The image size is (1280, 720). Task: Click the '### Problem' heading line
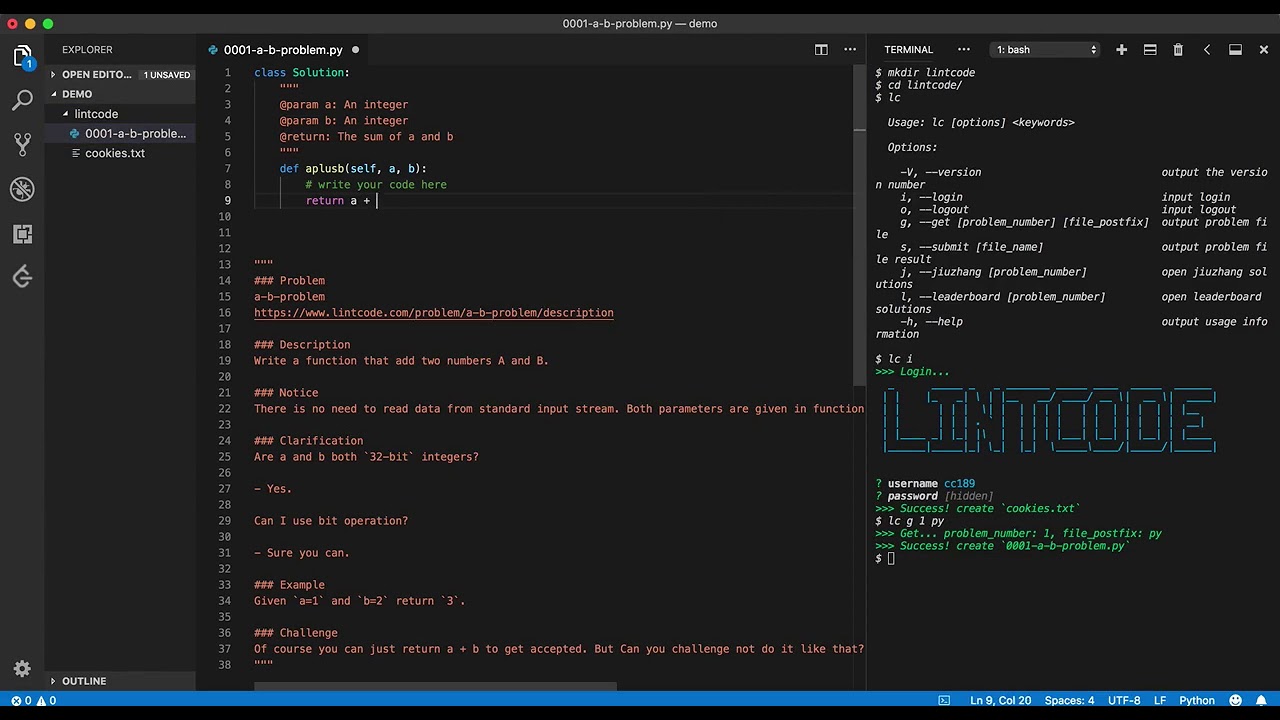coord(289,281)
